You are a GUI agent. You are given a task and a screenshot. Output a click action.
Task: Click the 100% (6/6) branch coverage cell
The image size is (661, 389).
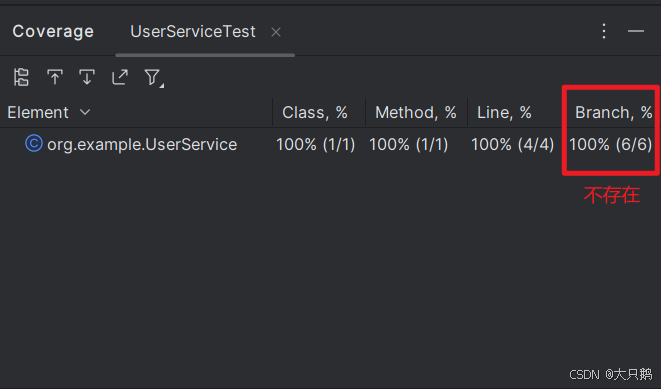[x=610, y=145]
